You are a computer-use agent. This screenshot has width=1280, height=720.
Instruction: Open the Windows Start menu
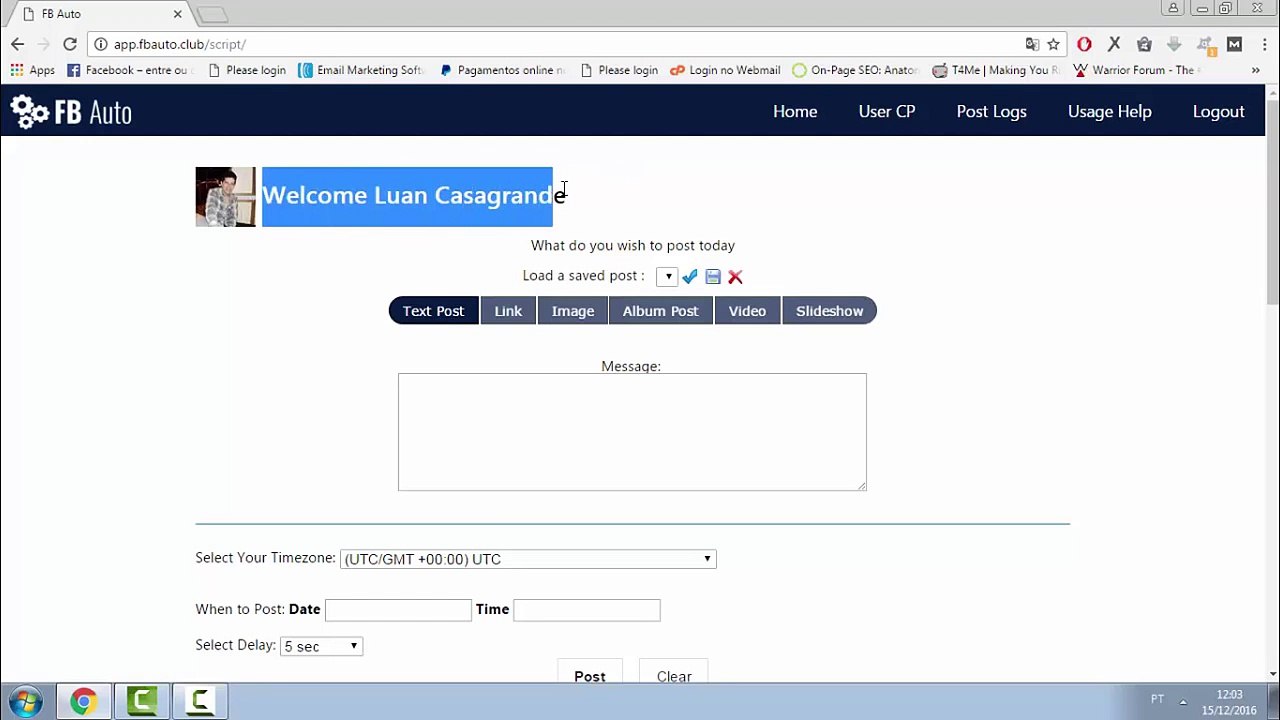coord(26,701)
